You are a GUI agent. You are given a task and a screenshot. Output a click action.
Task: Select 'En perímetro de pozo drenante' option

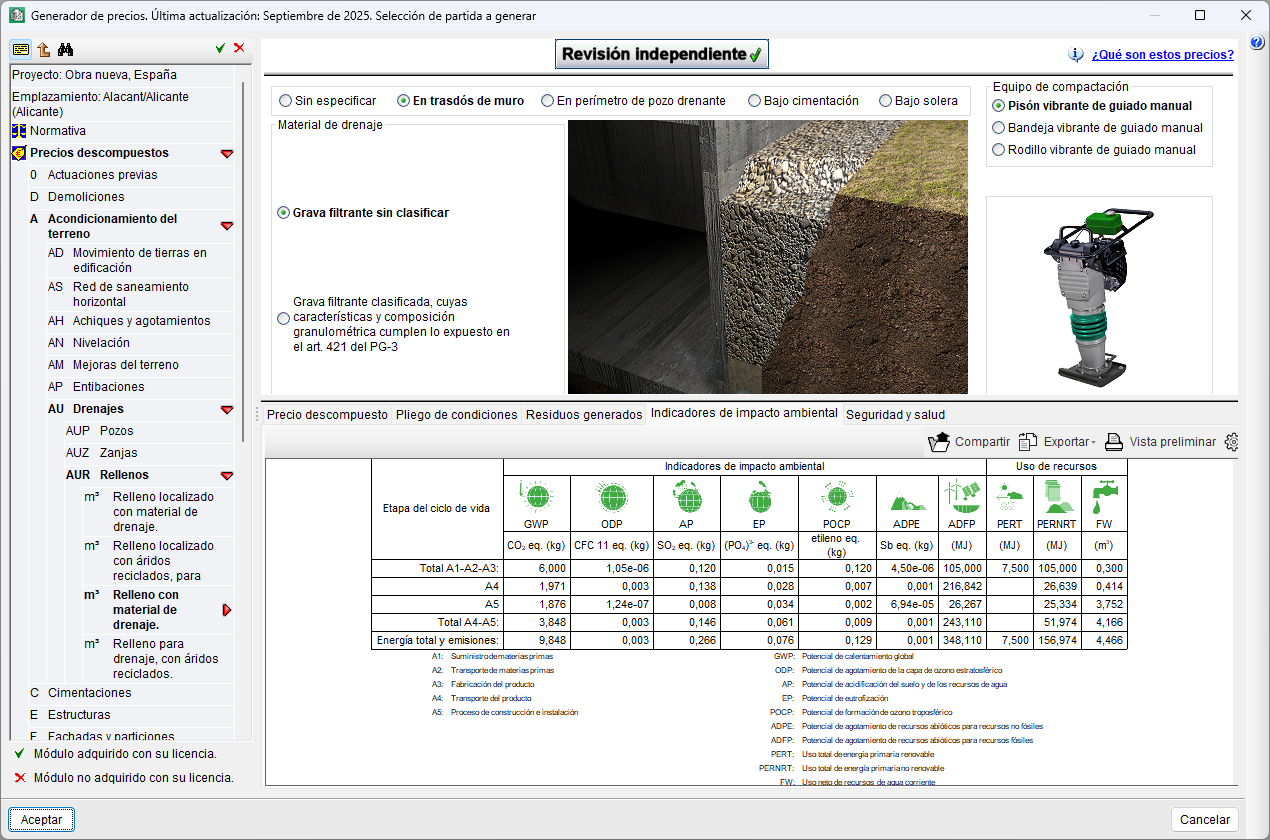click(x=548, y=101)
